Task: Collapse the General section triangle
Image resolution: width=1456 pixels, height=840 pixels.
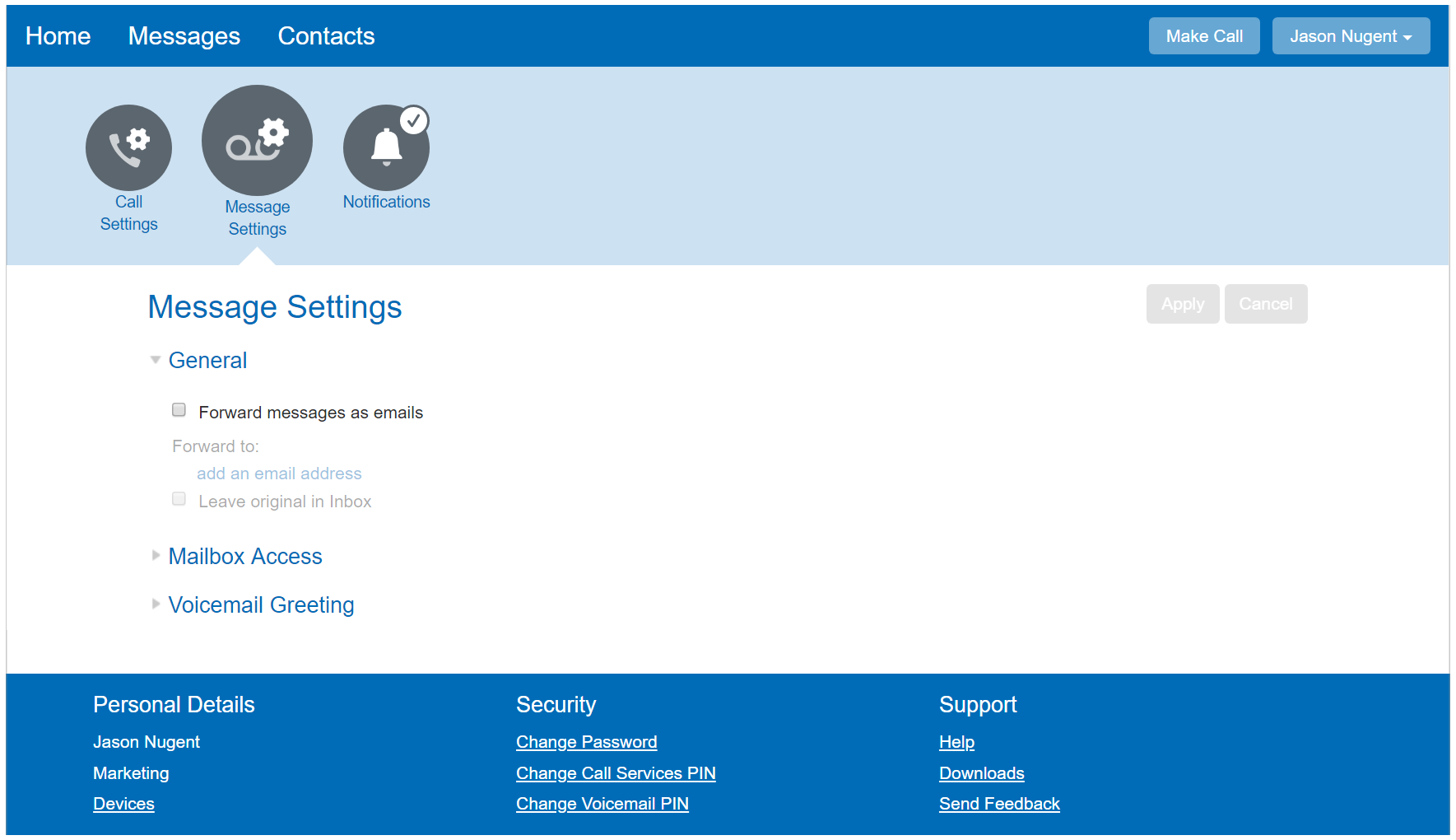Action: pyautogui.click(x=156, y=360)
